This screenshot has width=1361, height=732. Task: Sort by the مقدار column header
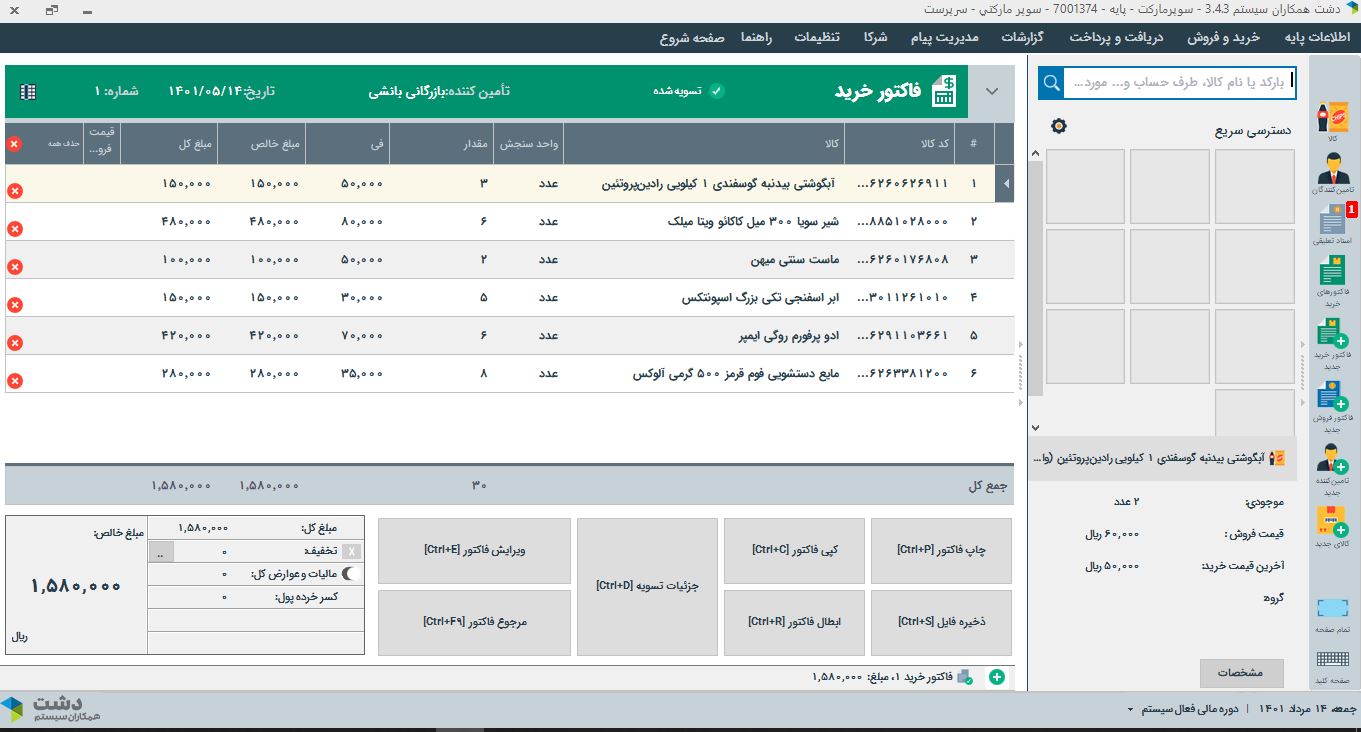(440, 144)
